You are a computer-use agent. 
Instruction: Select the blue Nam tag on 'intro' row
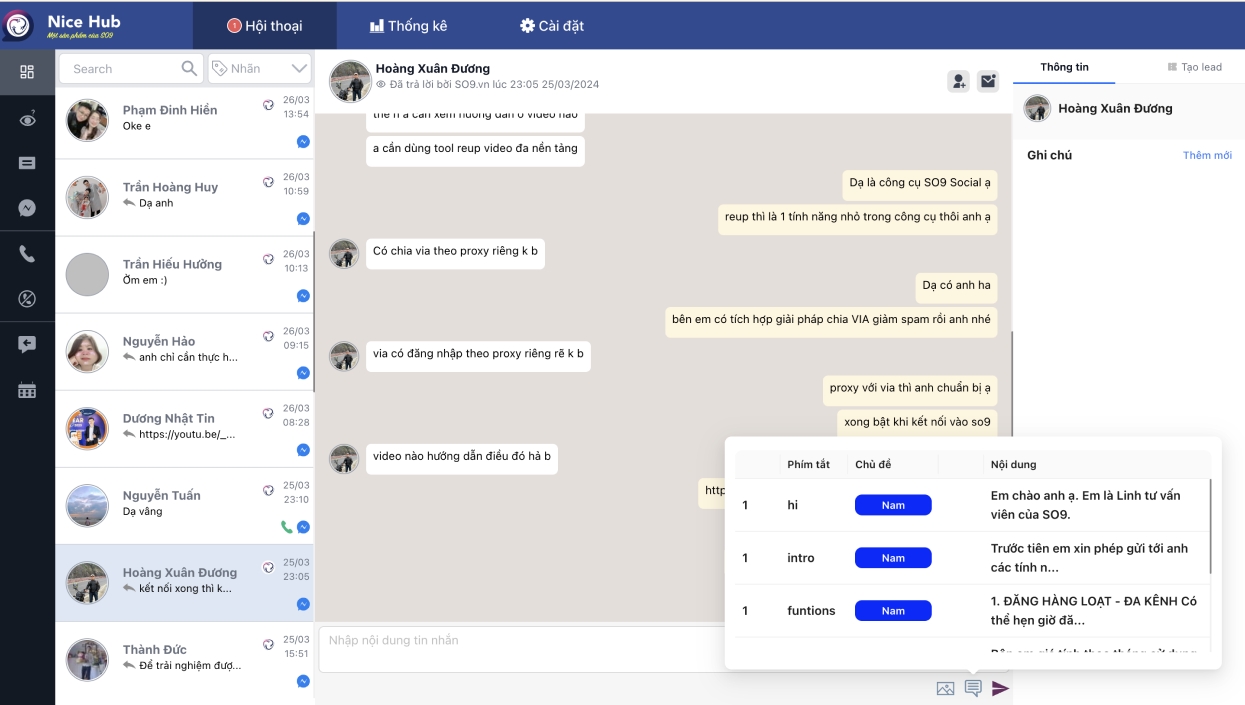(x=893, y=558)
